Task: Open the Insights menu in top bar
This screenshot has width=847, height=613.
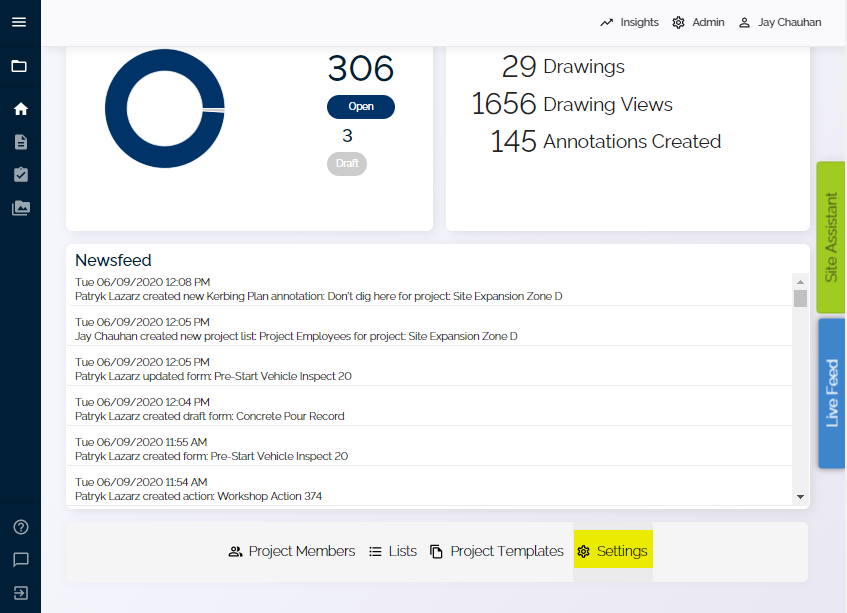Action: (629, 22)
